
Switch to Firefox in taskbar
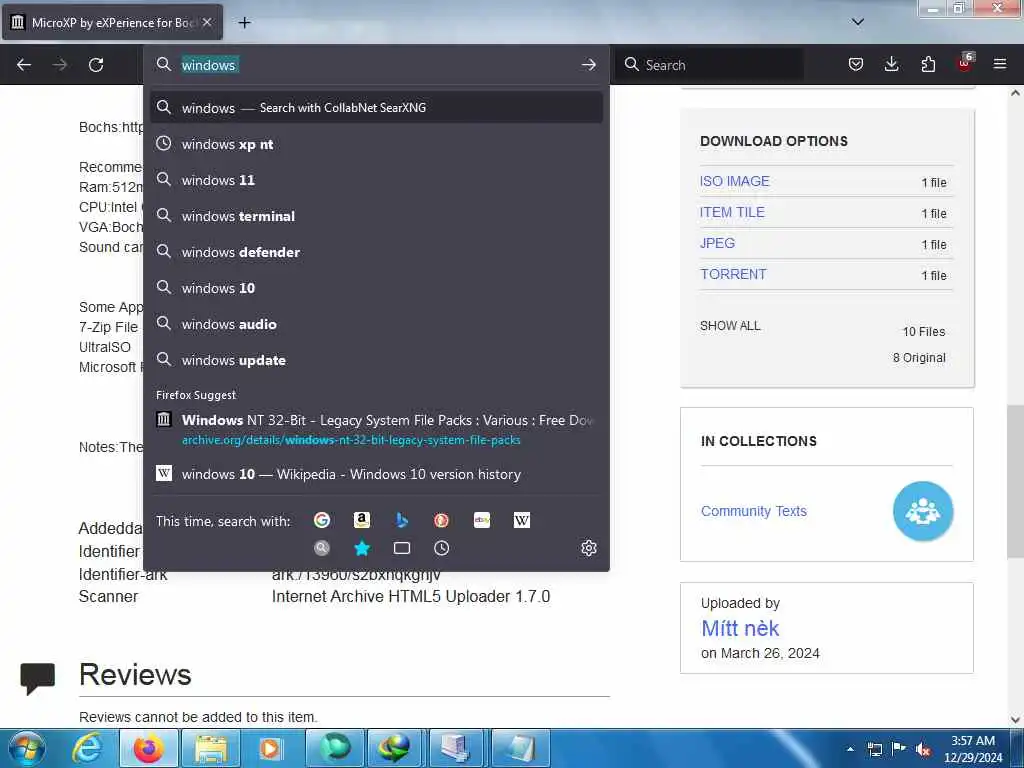[148, 748]
